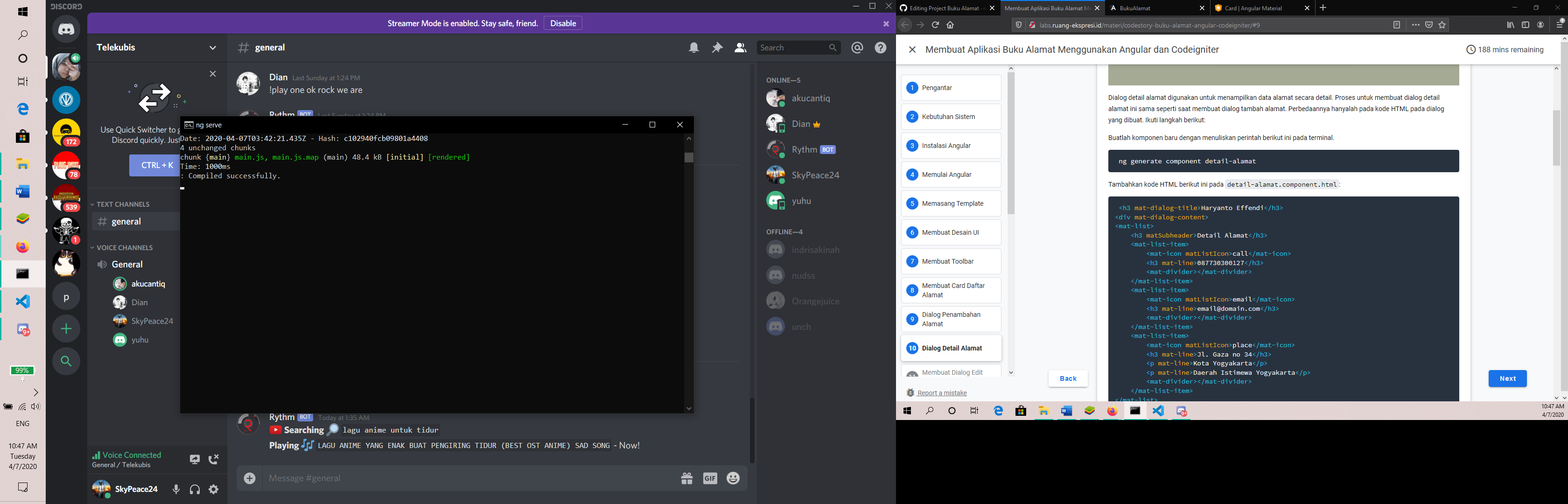Open Microsoft Word from left taskbar
The image size is (1568, 504).
(22, 192)
